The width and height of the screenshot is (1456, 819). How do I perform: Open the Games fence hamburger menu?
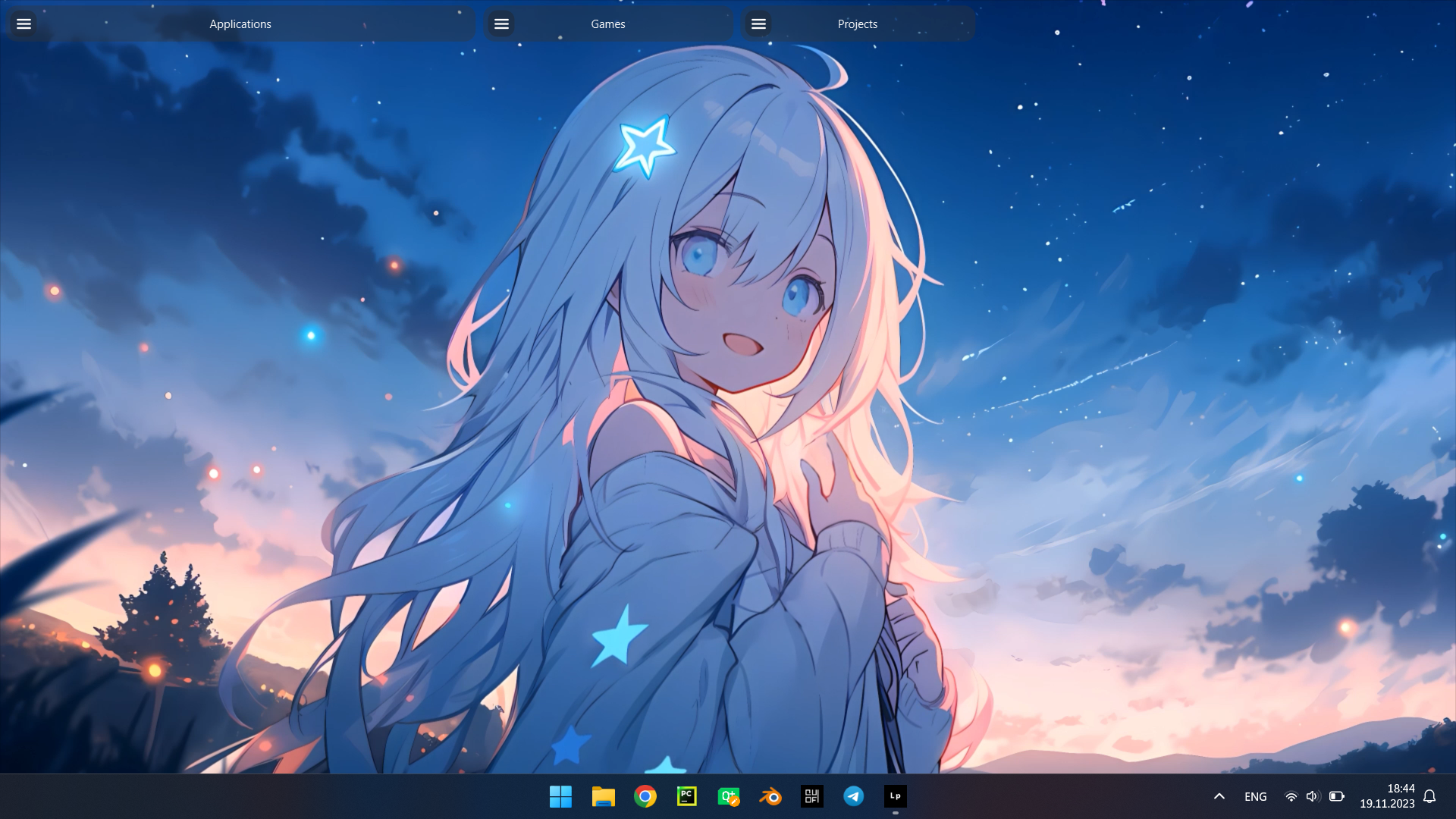tap(501, 24)
